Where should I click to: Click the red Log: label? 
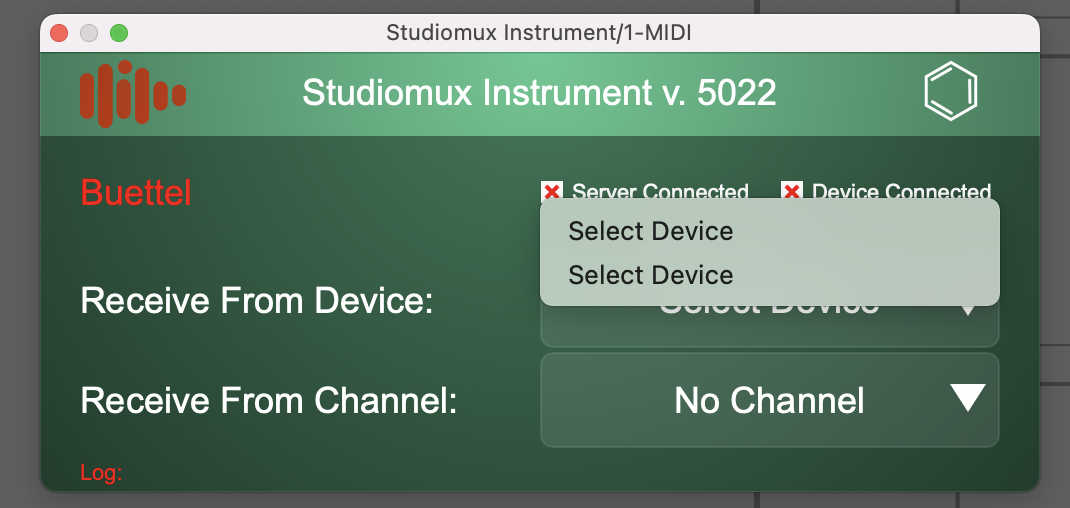coord(101,473)
